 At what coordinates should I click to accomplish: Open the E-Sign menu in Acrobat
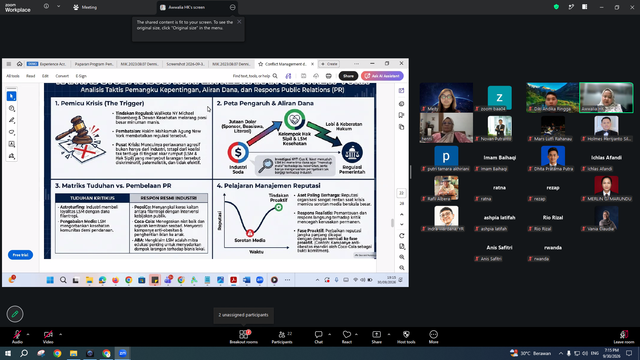coord(81,76)
